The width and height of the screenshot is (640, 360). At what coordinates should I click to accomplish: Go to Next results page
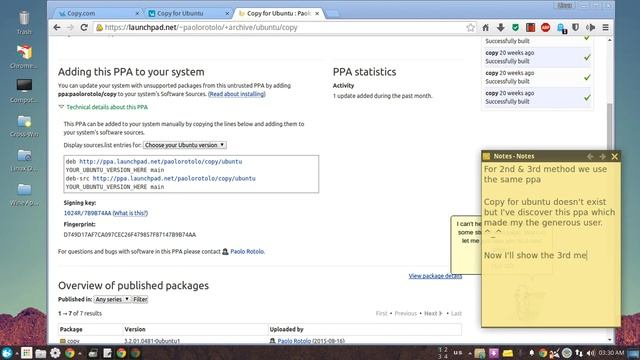(x=433, y=313)
